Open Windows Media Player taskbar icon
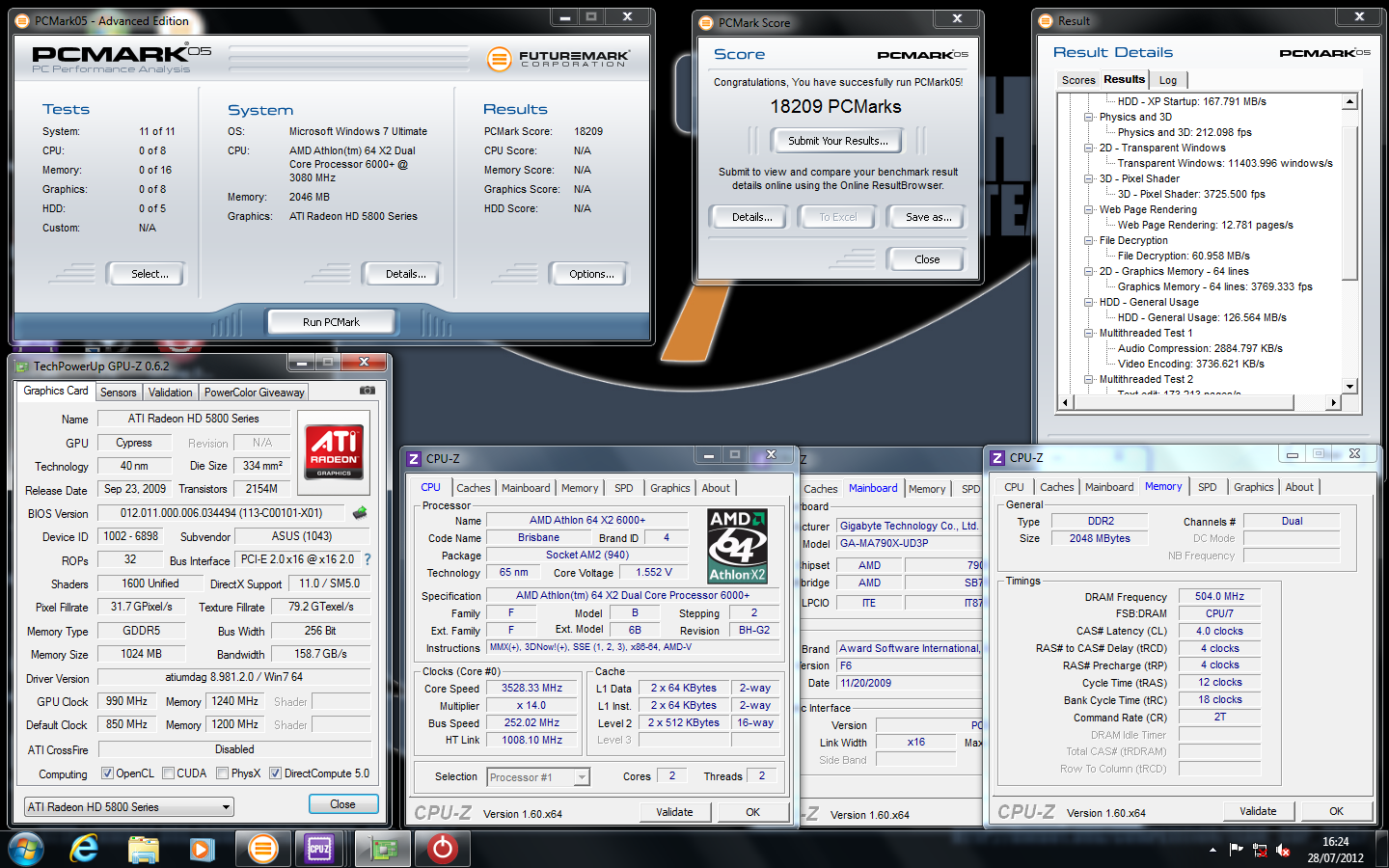Image resolution: width=1389 pixels, height=868 pixels. (202, 850)
